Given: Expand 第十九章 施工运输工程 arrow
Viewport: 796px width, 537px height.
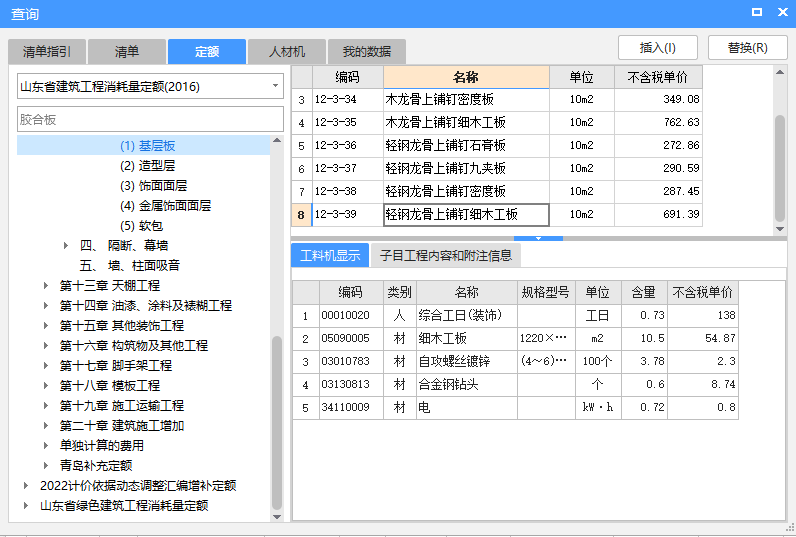Looking at the screenshot, I should [x=46, y=406].
